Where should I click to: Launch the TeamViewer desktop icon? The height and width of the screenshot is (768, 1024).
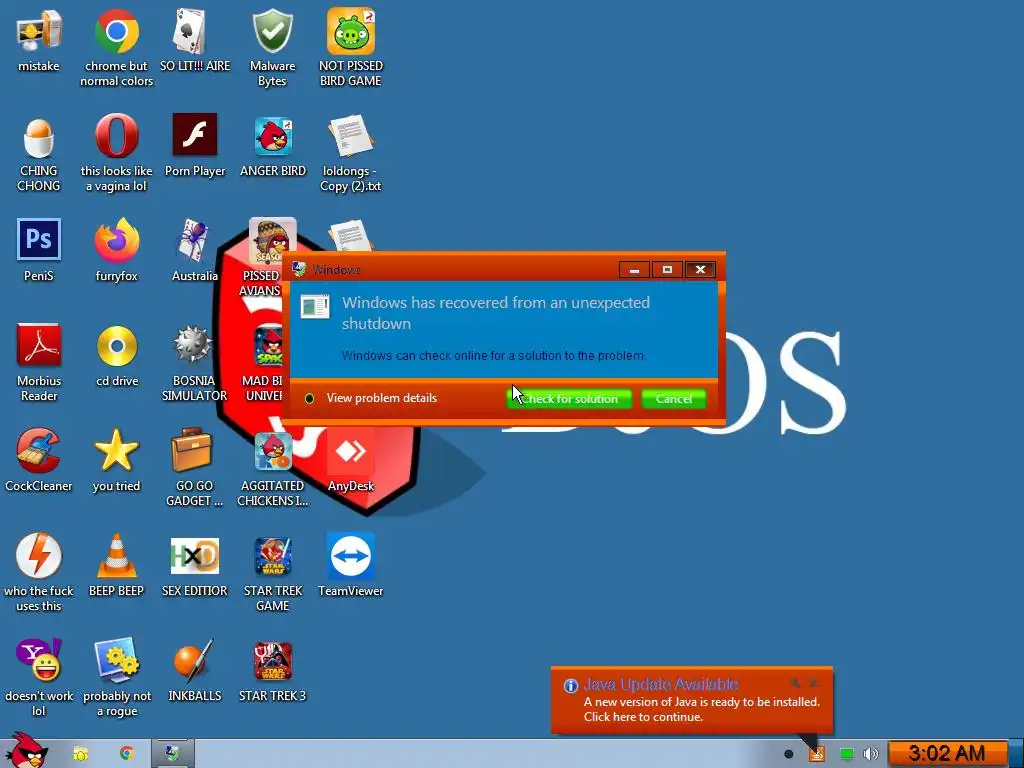click(351, 556)
